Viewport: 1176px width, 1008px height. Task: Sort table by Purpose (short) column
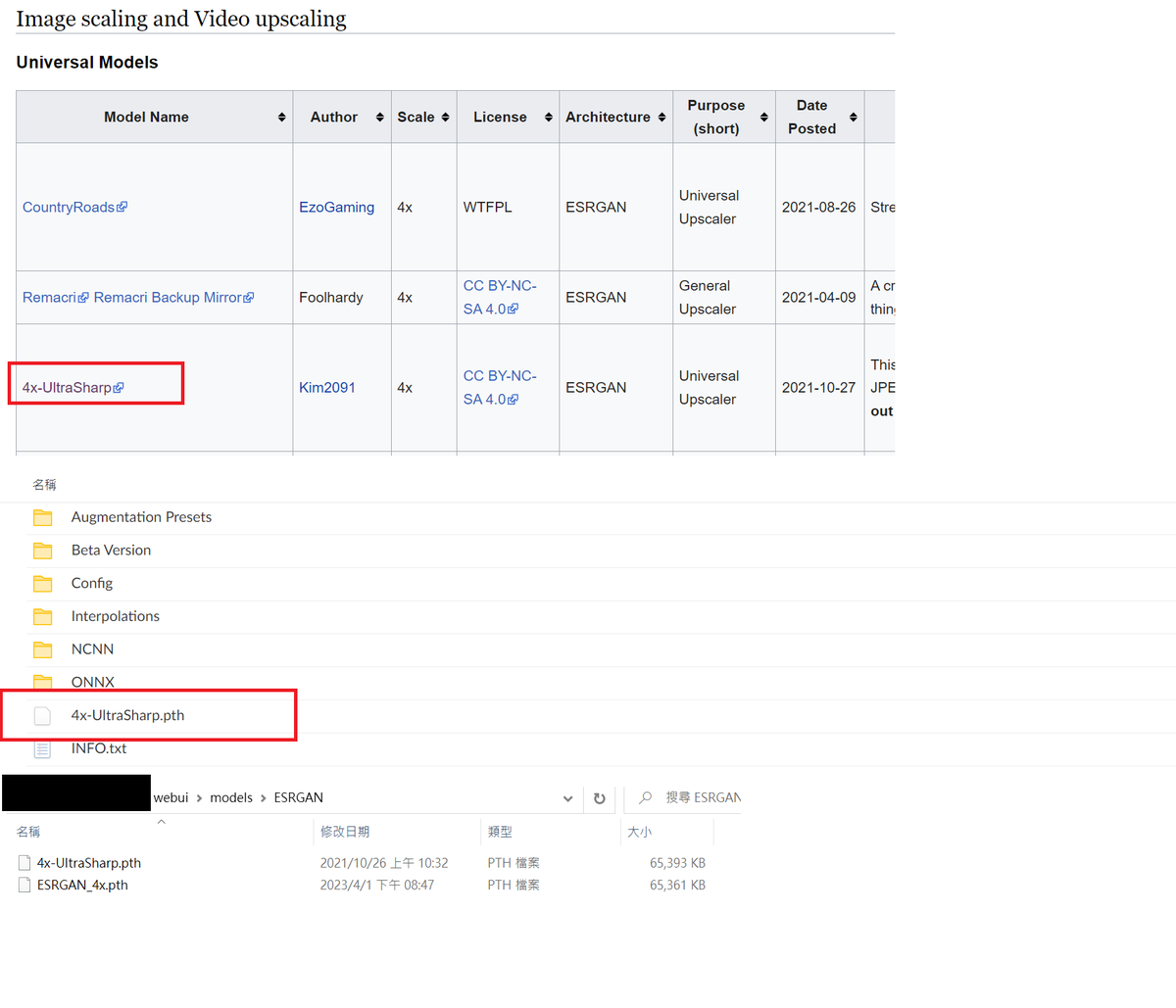click(x=763, y=117)
